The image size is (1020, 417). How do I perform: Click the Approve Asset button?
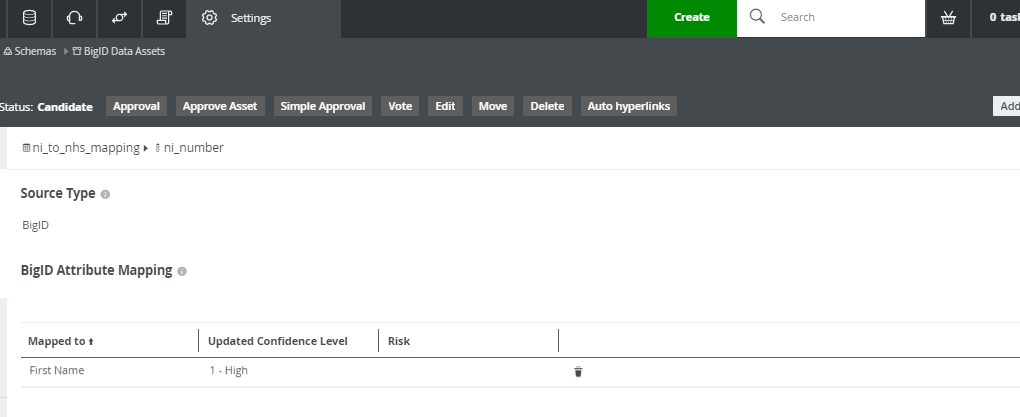(x=220, y=106)
